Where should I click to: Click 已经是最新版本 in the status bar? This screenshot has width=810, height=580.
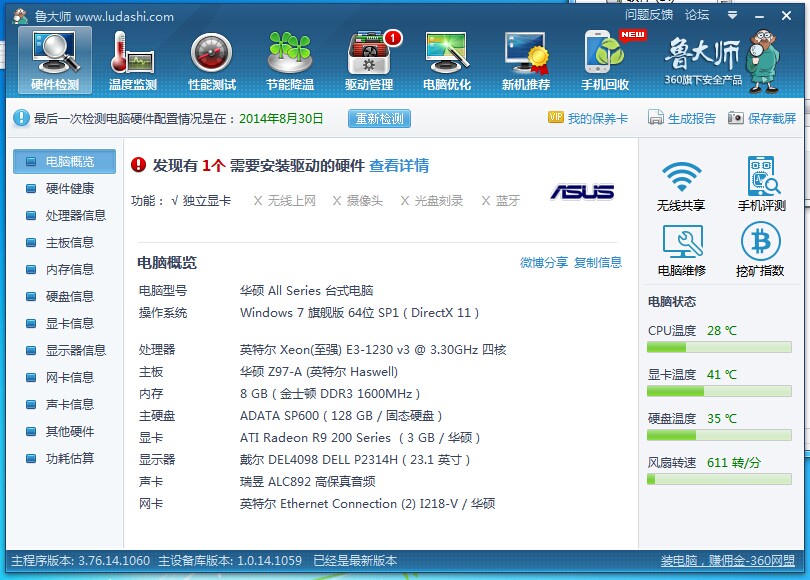point(355,560)
